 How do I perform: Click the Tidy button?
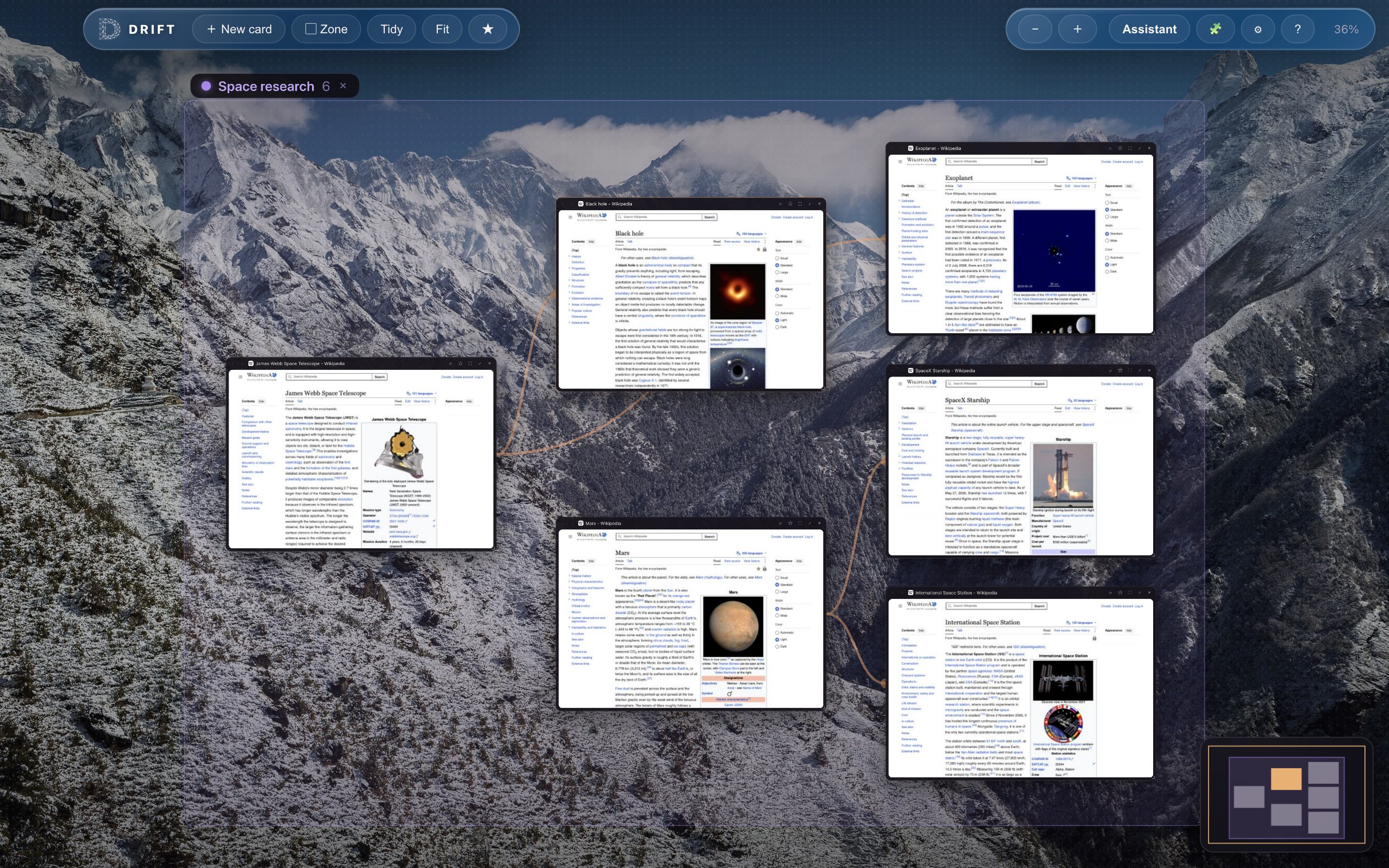(392, 29)
